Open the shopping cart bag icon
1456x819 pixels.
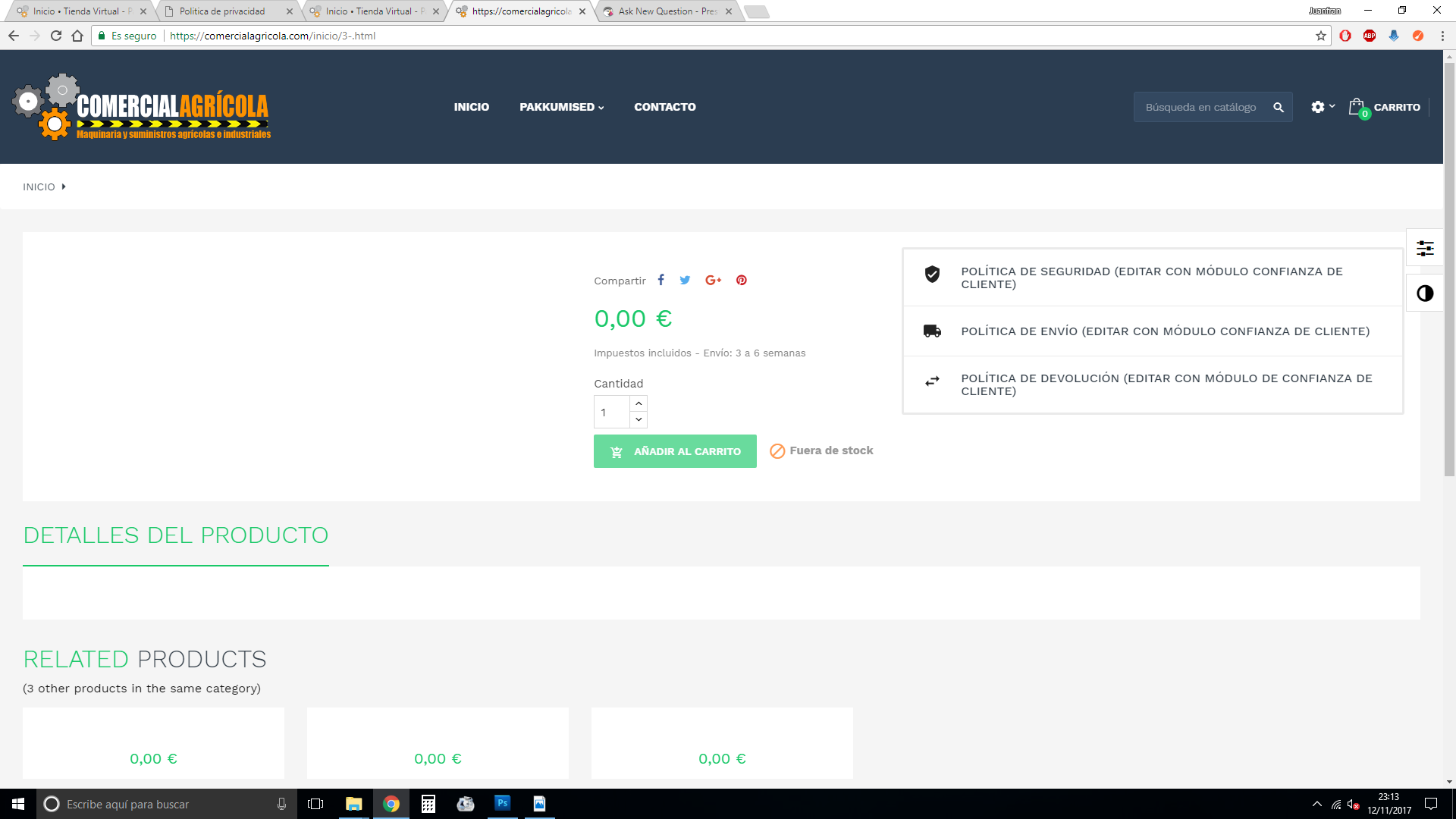coord(1357,108)
